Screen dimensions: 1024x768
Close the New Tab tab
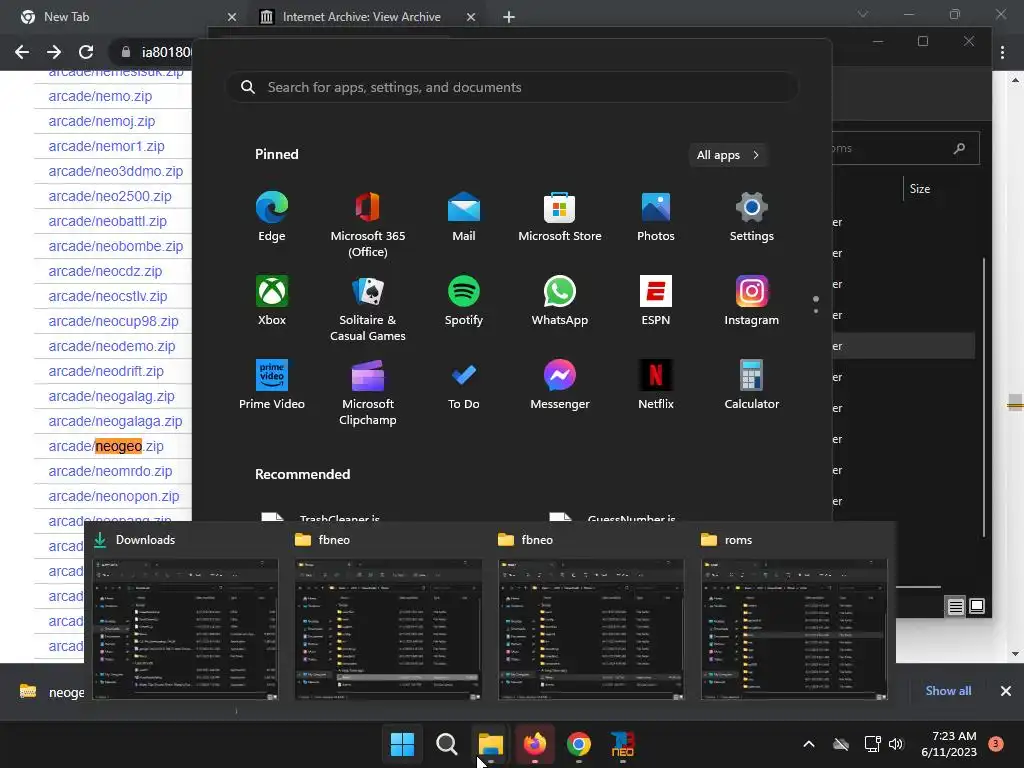(232, 17)
